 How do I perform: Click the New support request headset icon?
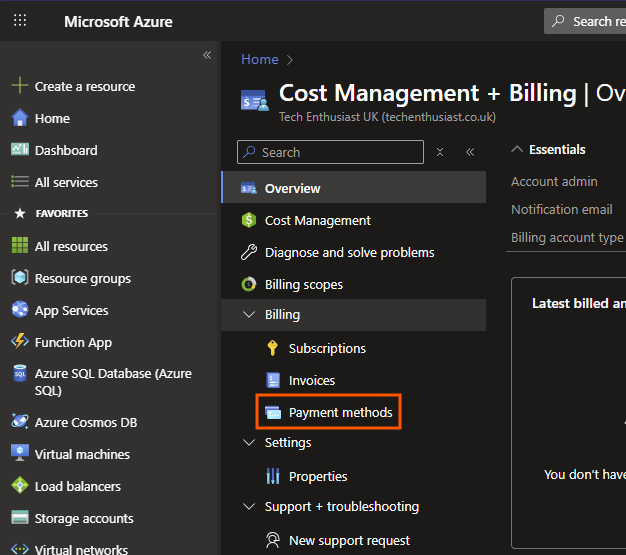coord(273,540)
